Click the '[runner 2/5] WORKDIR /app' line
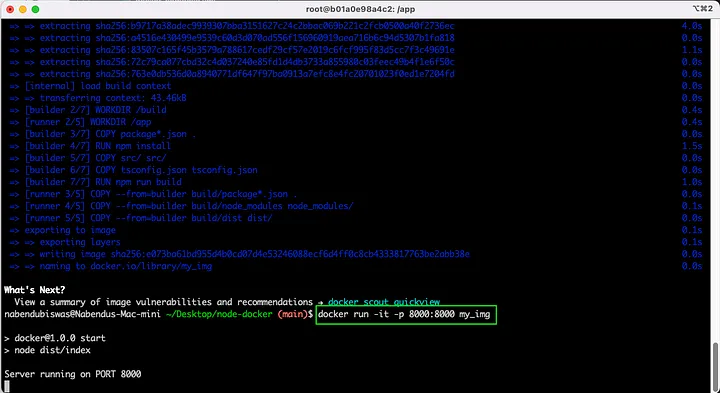The width and height of the screenshot is (720, 393). 80,122
